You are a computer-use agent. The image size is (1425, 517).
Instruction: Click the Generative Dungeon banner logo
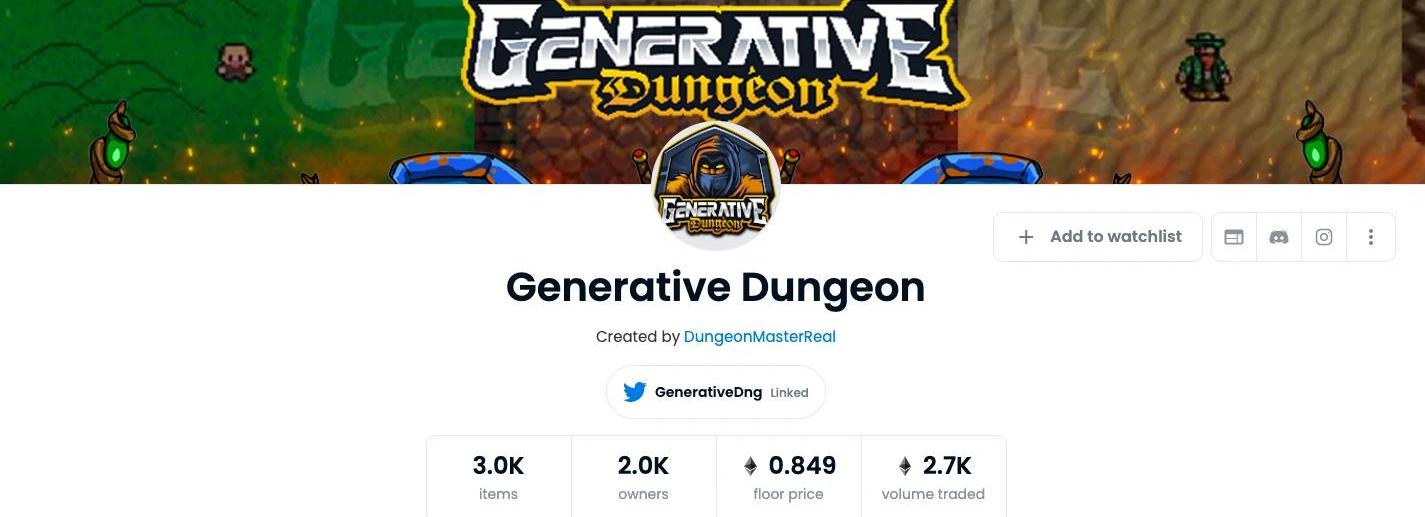pyautogui.click(x=715, y=55)
